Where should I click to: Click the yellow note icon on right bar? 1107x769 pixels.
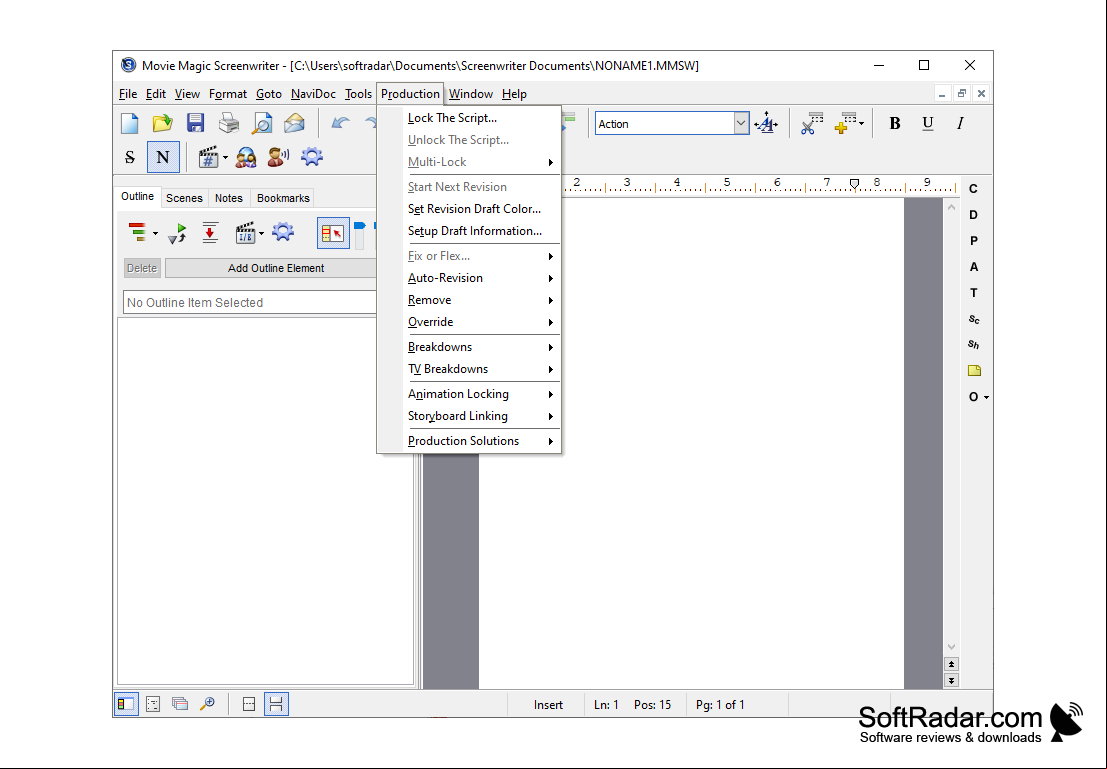[974, 371]
